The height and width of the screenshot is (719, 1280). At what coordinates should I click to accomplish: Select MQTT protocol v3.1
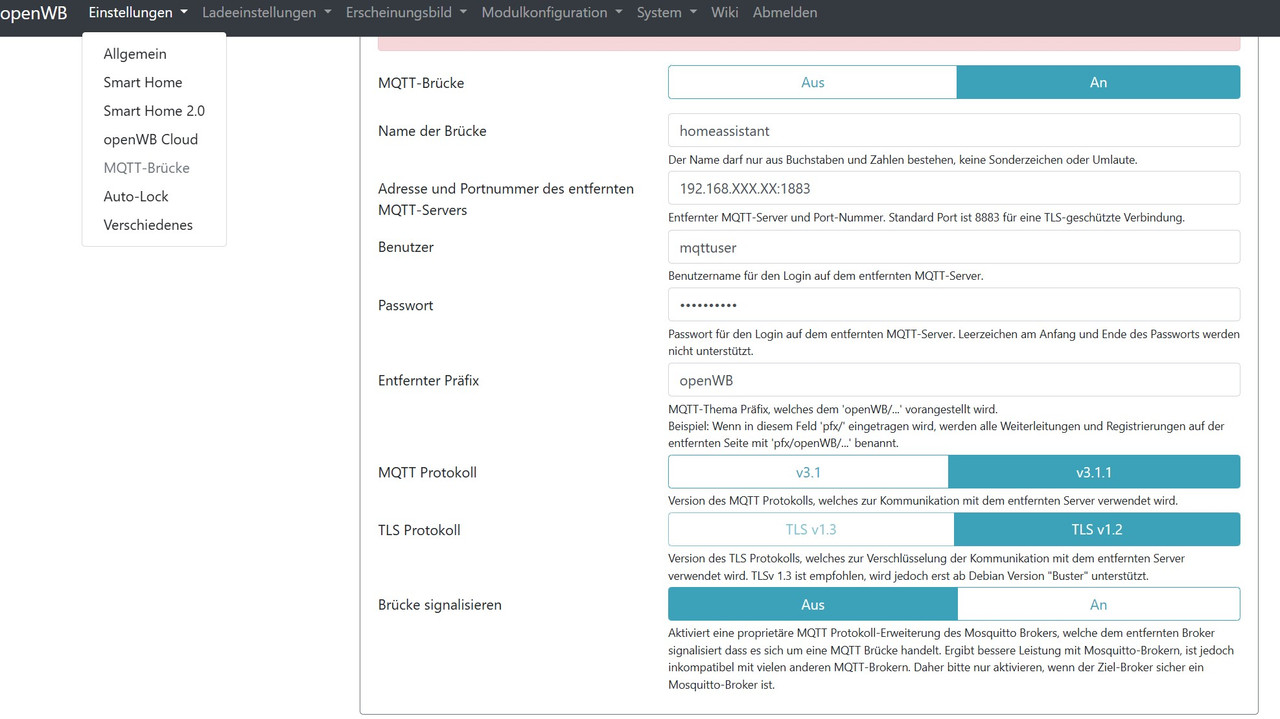[808, 472]
